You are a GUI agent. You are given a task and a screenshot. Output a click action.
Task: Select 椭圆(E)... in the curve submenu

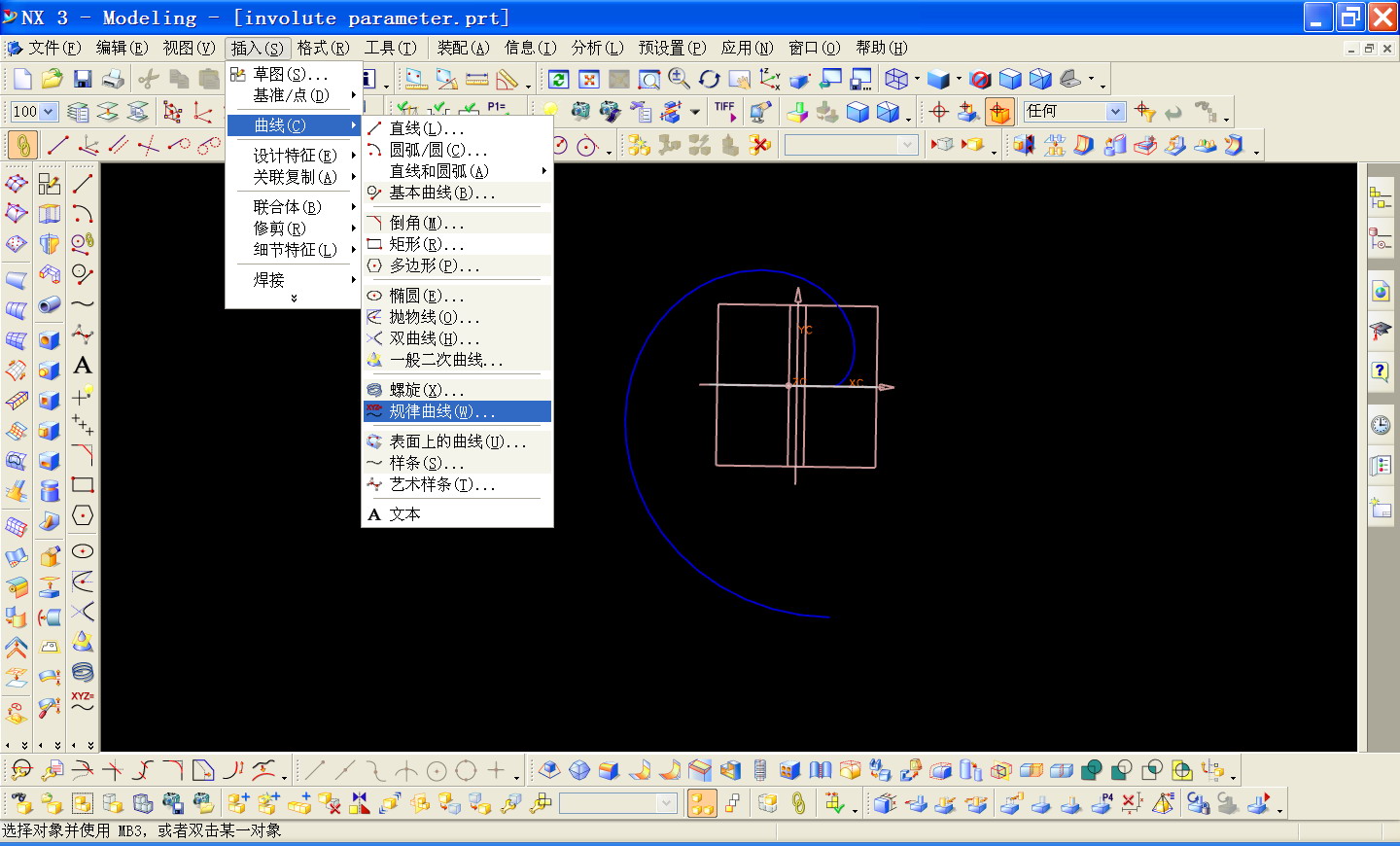tap(457, 296)
